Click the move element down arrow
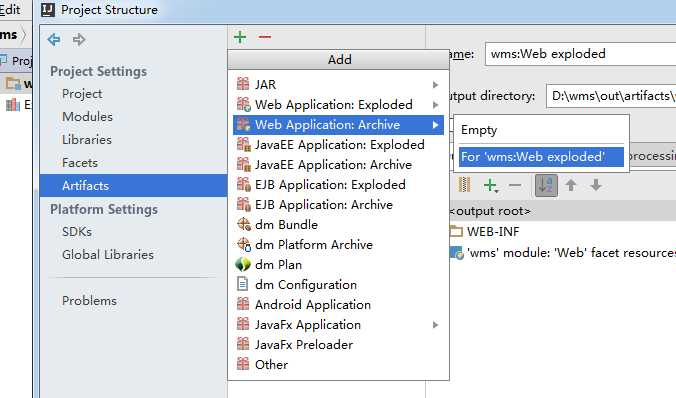 596,185
